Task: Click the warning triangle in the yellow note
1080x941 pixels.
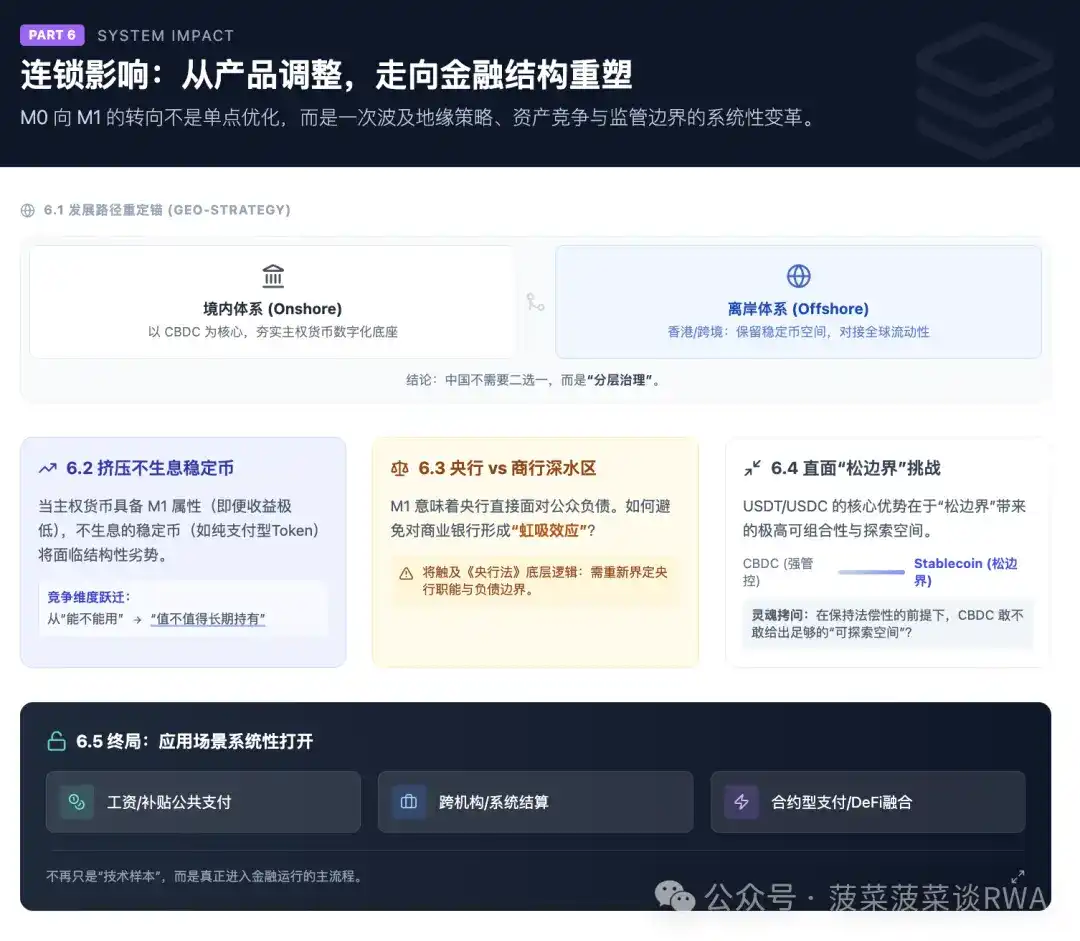Action: (x=406, y=574)
